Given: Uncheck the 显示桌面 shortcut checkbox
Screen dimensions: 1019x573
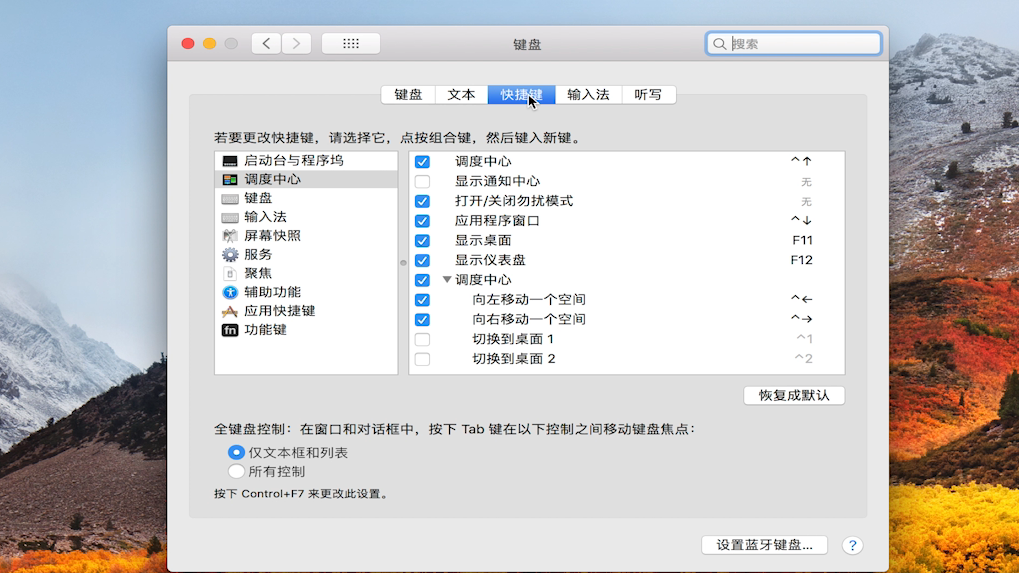Looking at the screenshot, I should (x=422, y=241).
